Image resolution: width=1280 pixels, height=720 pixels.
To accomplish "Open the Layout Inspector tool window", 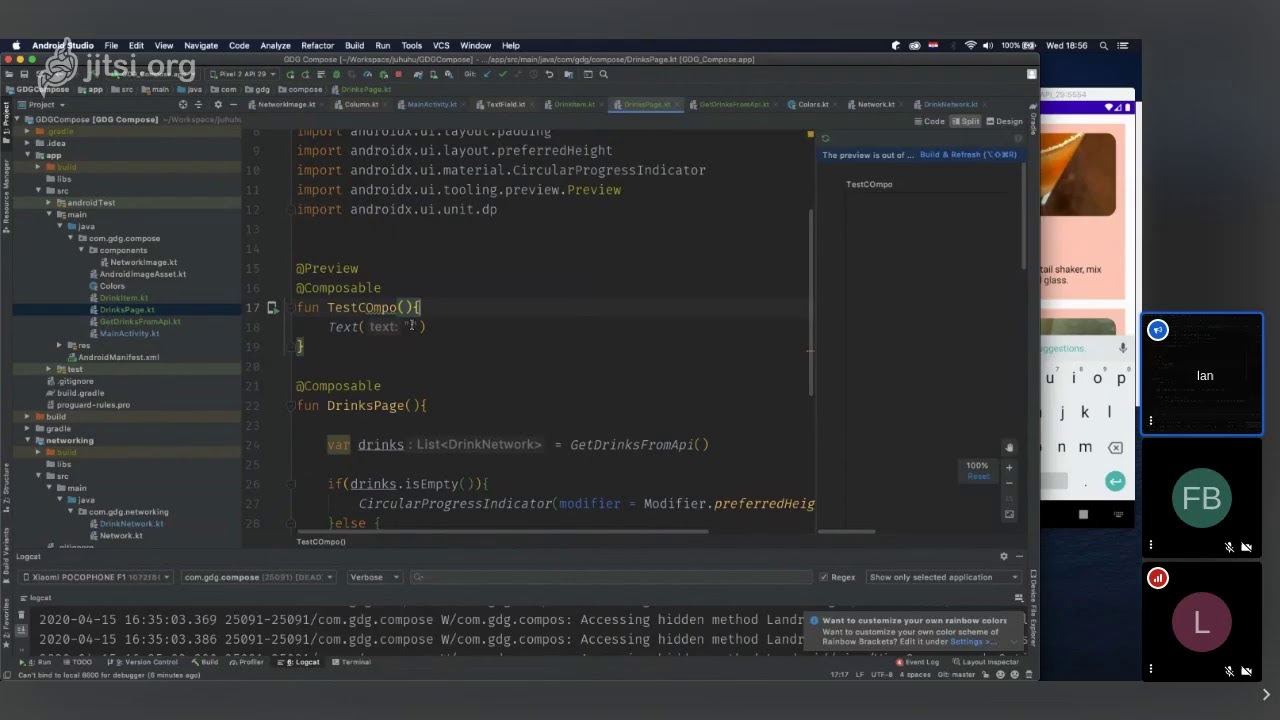I will pyautogui.click(x=985, y=662).
